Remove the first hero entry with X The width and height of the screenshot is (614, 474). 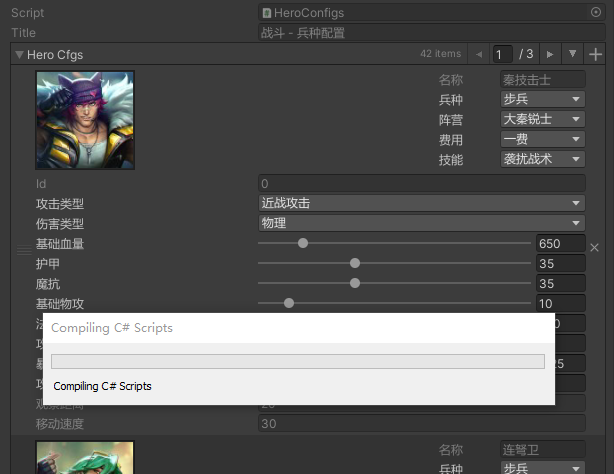click(x=594, y=248)
